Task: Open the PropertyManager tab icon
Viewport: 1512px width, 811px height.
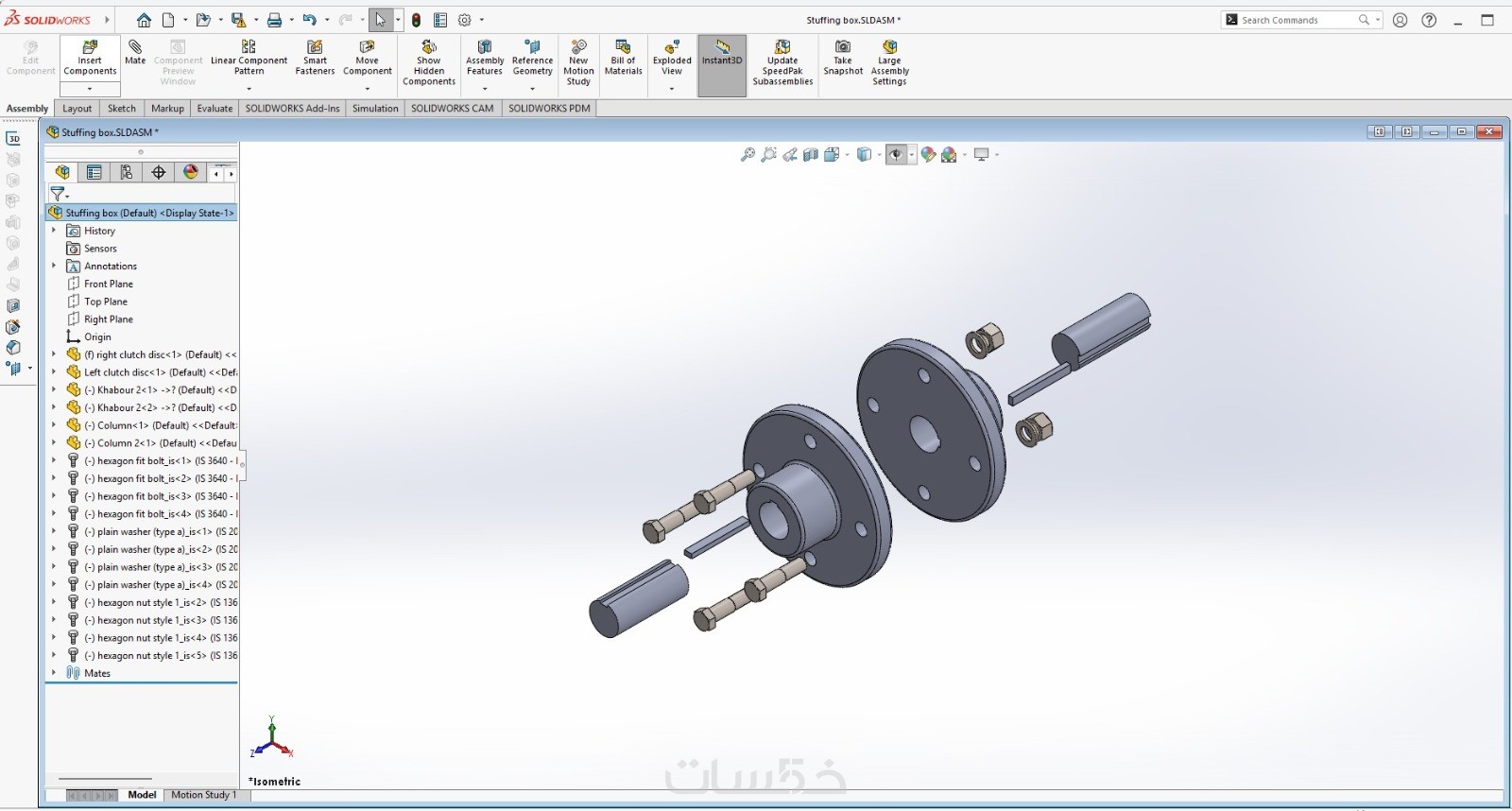Action: coord(94,172)
